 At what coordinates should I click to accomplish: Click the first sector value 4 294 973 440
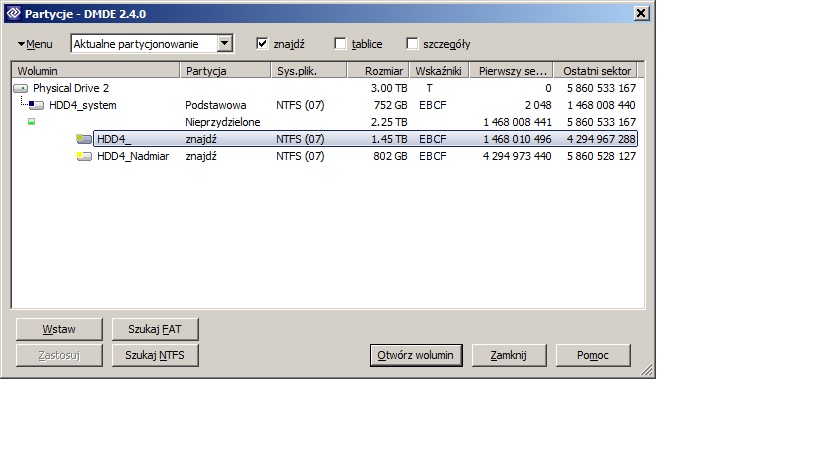pos(517,156)
